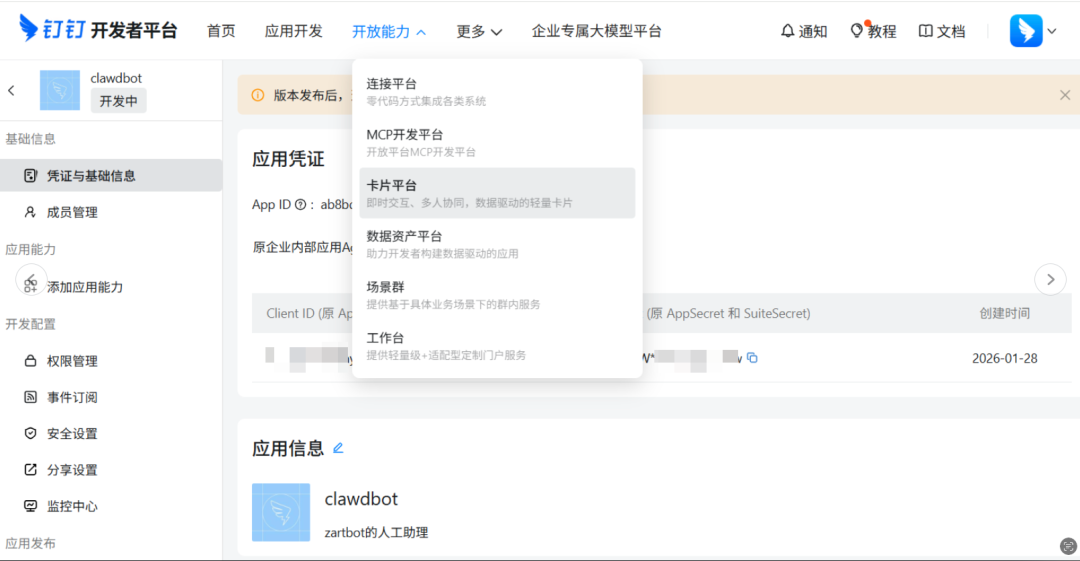Click the 创建时间 column header

[1004, 313]
